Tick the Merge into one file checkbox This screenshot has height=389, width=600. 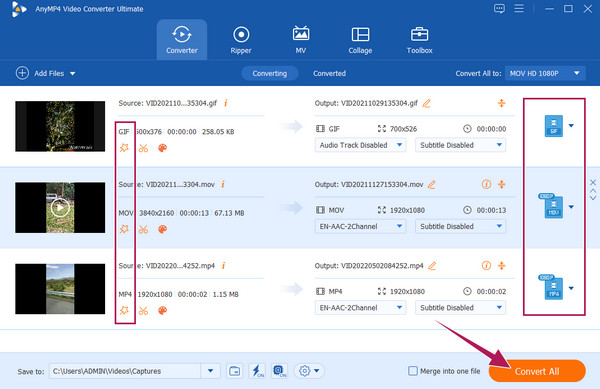click(413, 371)
